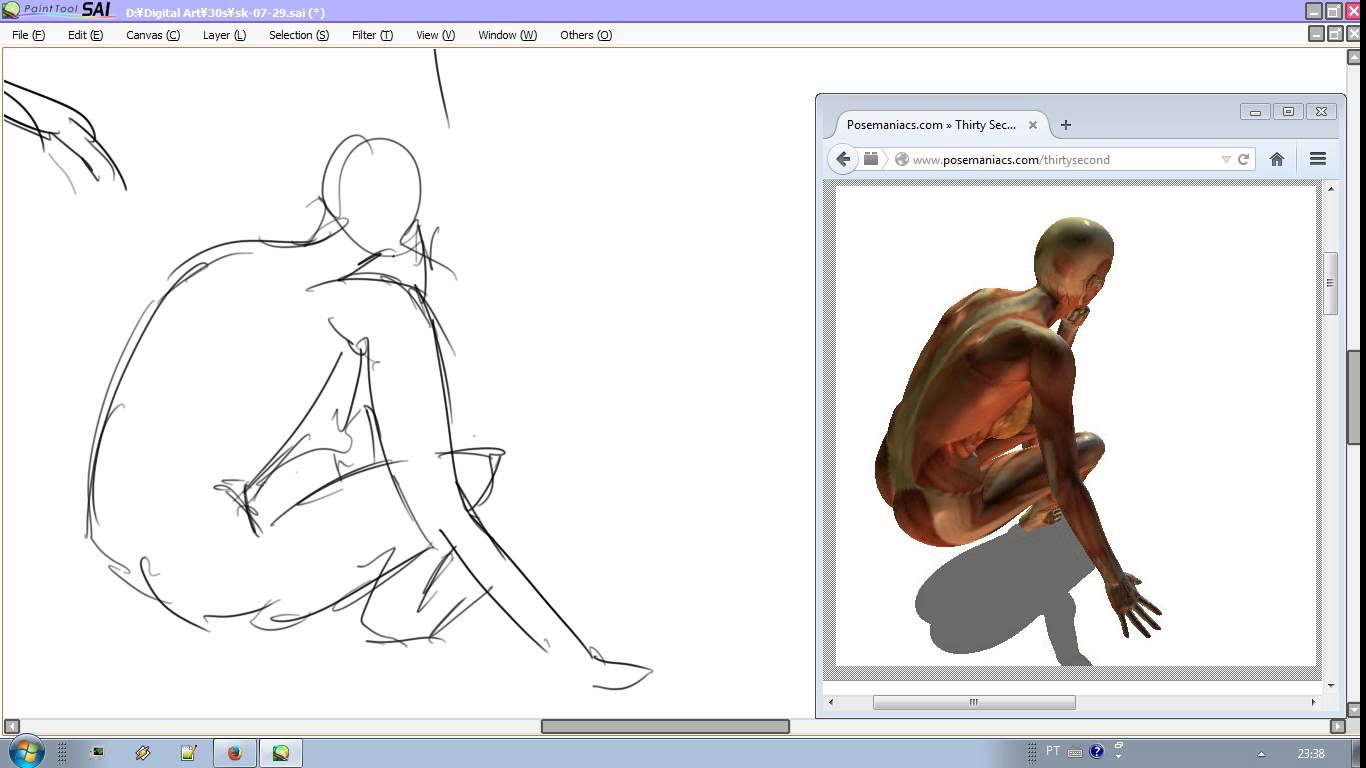Image resolution: width=1366 pixels, height=768 pixels.
Task: Click the site identity globe in the address bar
Action: (x=901, y=158)
